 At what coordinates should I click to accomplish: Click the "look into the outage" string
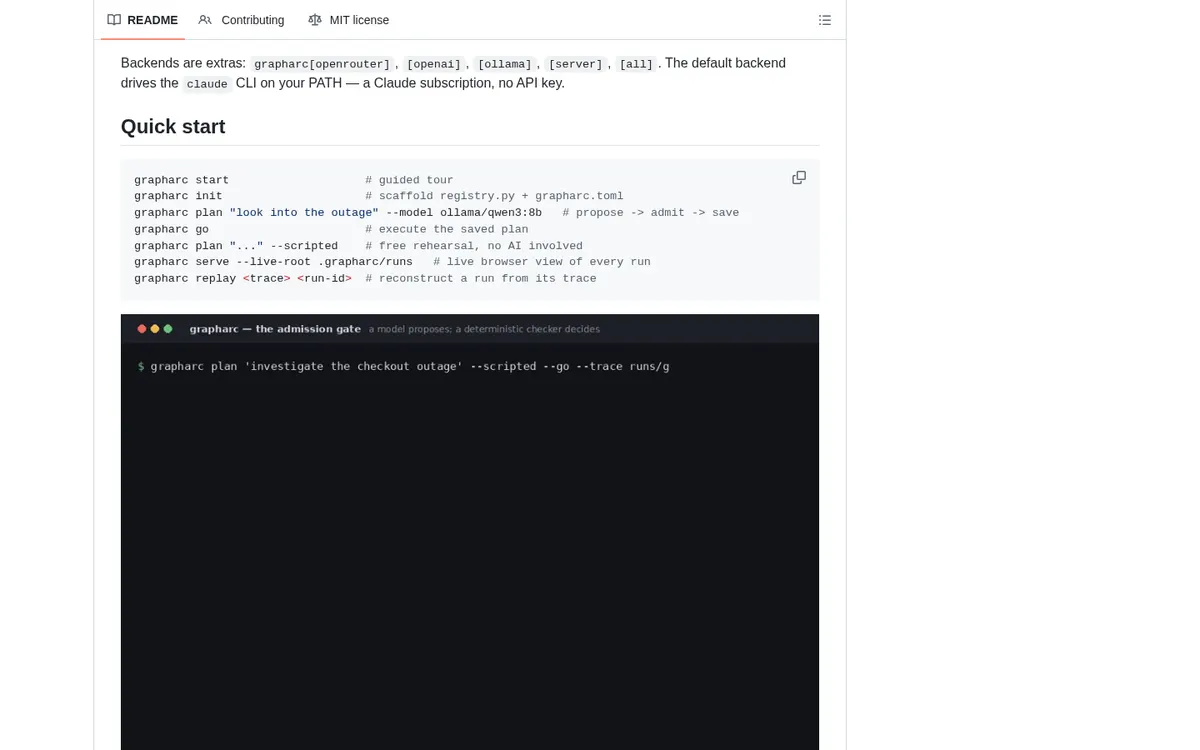pyautogui.click(x=304, y=213)
